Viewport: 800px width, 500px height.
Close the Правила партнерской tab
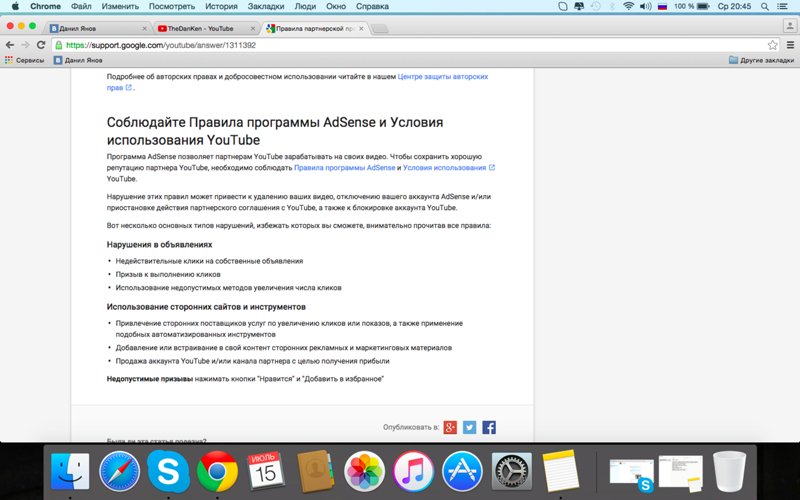coord(361,29)
